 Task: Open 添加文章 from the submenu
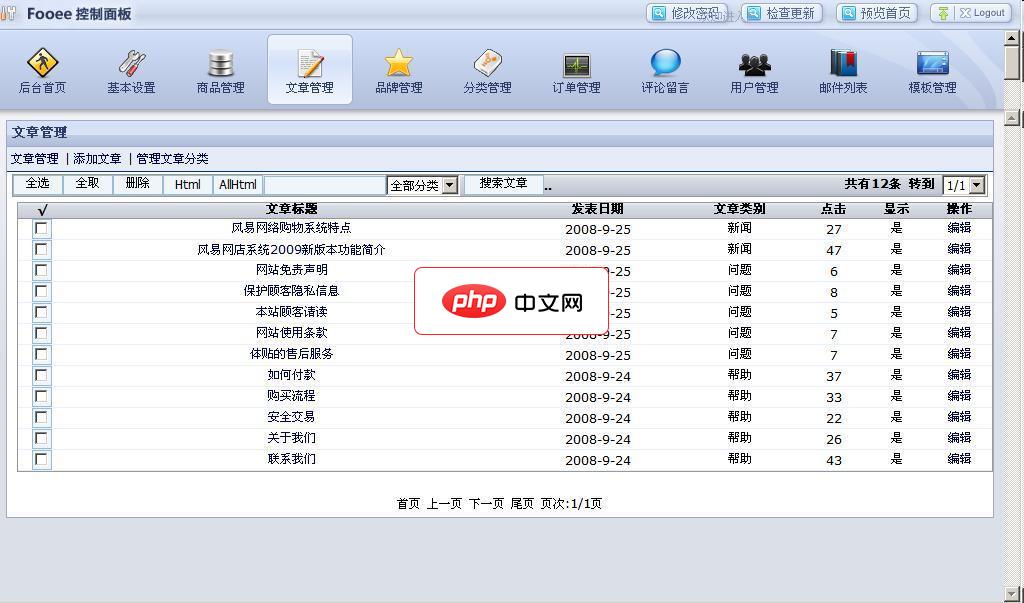pyautogui.click(x=97, y=158)
